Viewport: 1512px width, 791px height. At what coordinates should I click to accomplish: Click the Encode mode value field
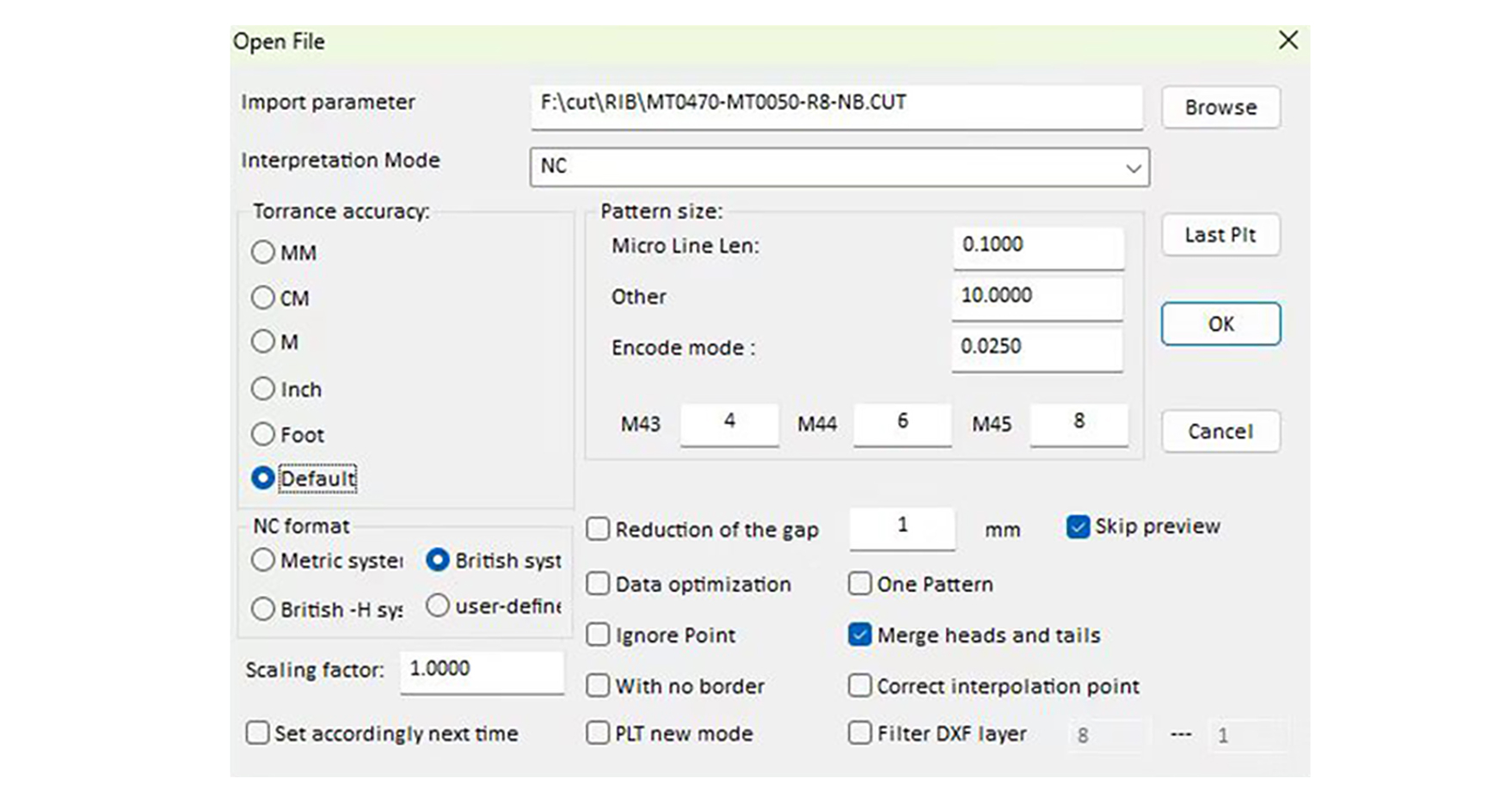click(x=1038, y=350)
